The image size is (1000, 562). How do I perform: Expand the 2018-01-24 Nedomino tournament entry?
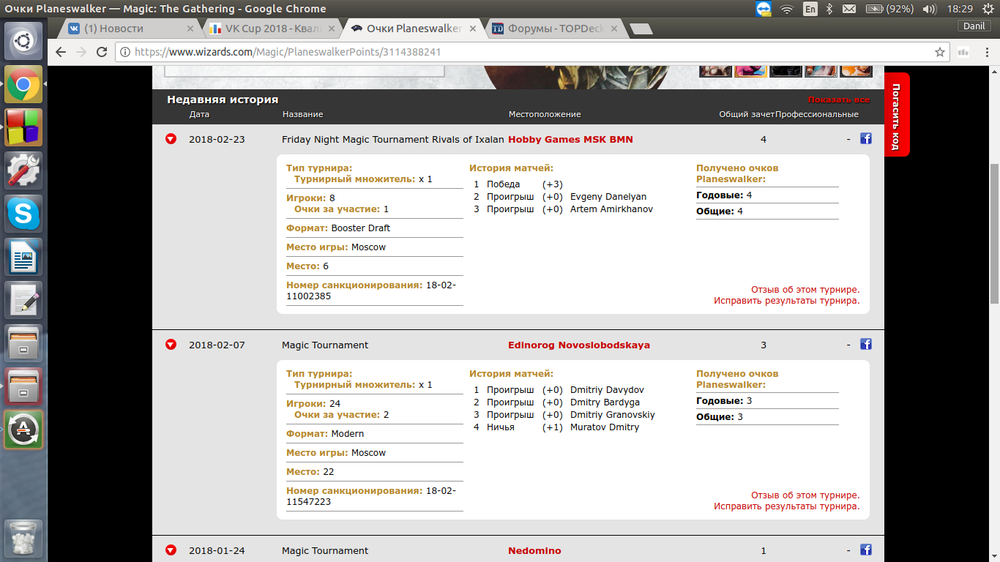pos(171,551)
